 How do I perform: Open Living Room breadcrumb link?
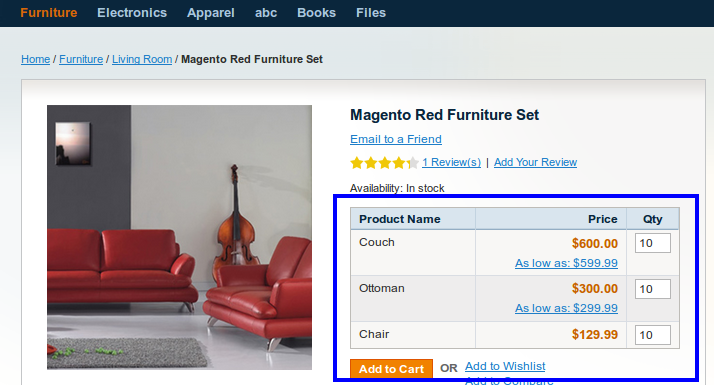[x=142, y=59]
